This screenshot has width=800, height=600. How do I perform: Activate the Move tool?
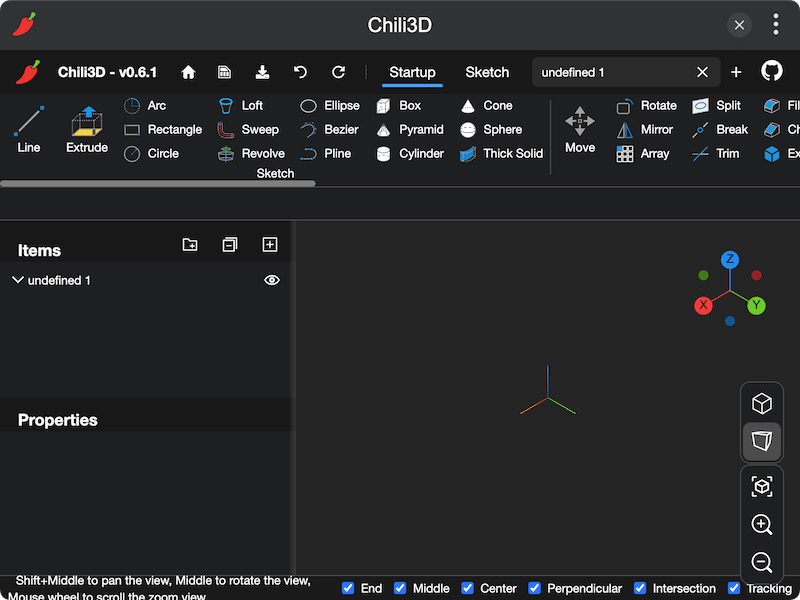tap(580, 130)
